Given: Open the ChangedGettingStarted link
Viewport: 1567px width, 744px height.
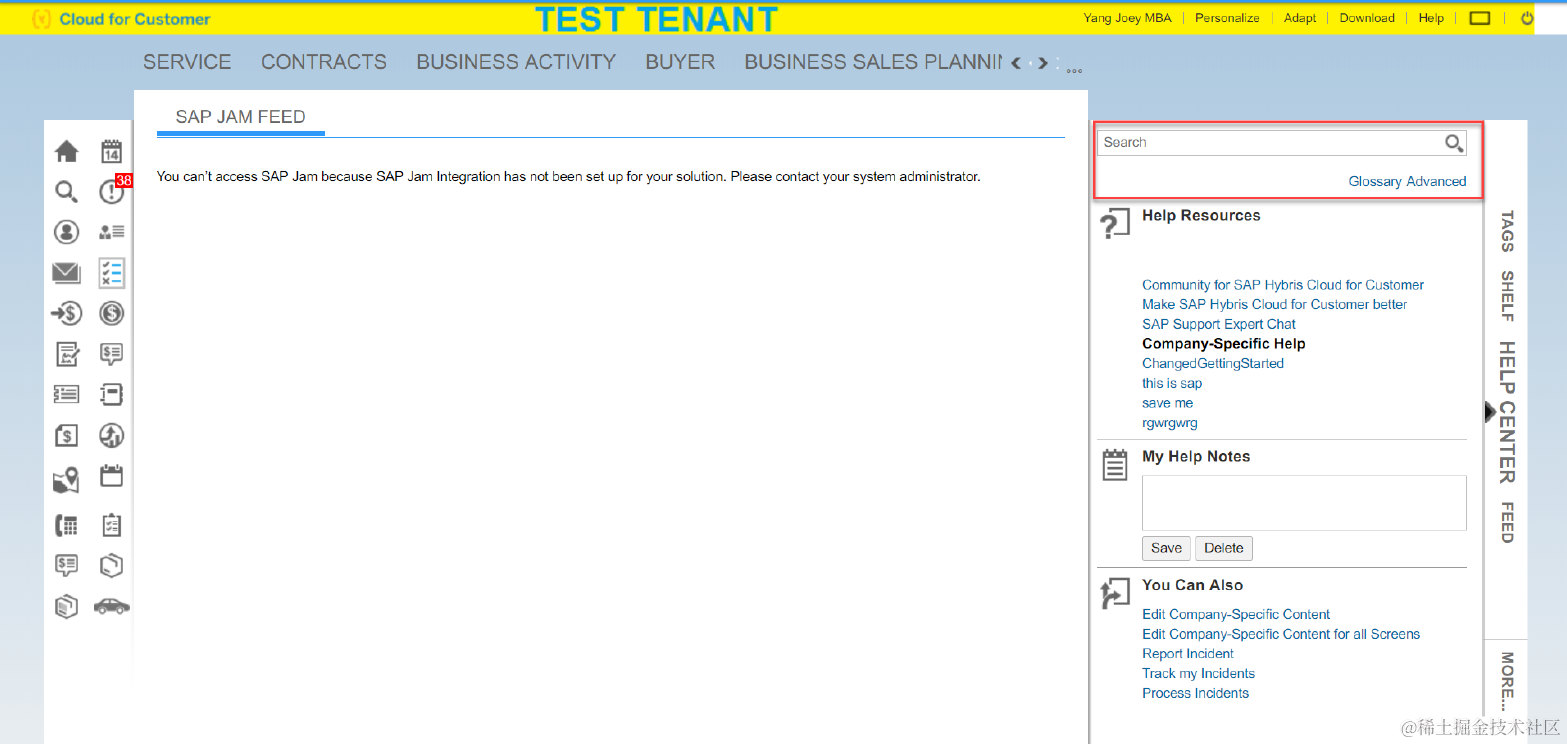Looking at the screenshot, I should [x=1213, y=364].
